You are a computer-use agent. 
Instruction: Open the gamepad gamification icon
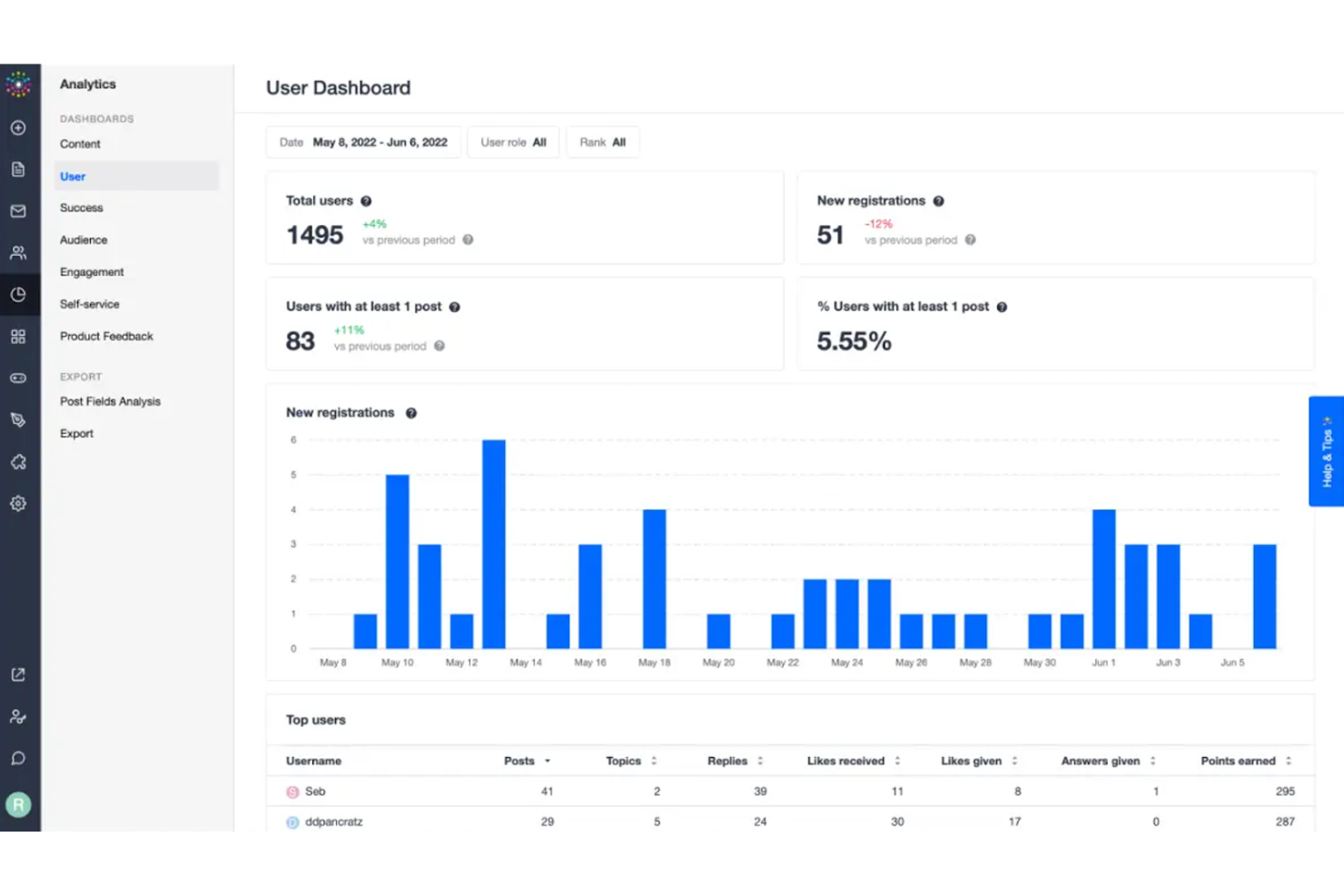point(18,379)
